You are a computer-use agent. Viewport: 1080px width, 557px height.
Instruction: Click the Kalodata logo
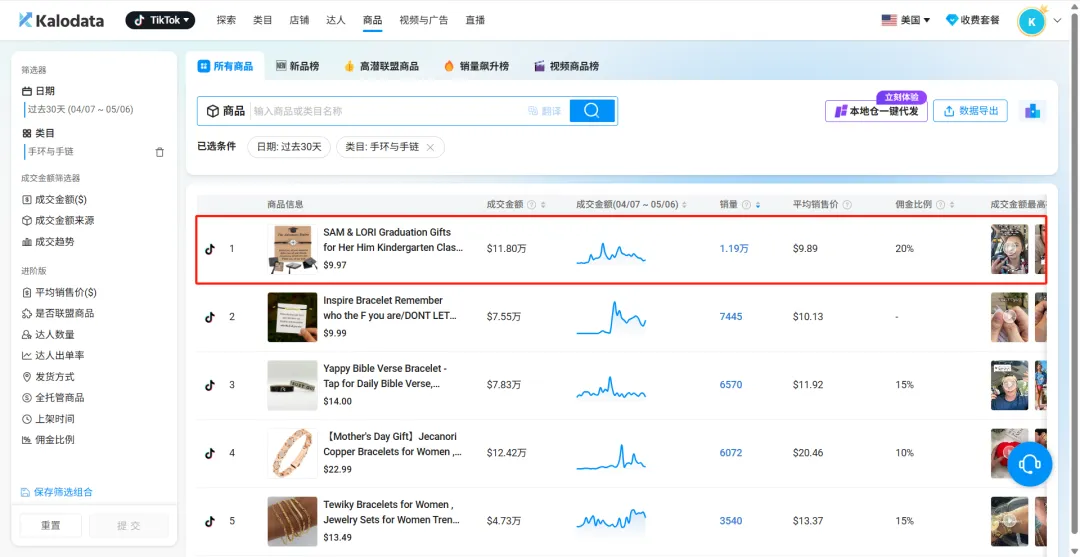point(61,21)
